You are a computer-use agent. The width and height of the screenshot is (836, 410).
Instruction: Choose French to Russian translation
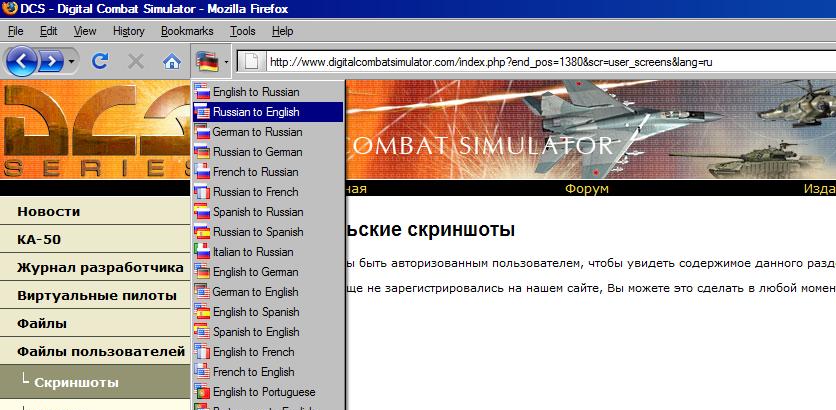(x=268, y=172)
